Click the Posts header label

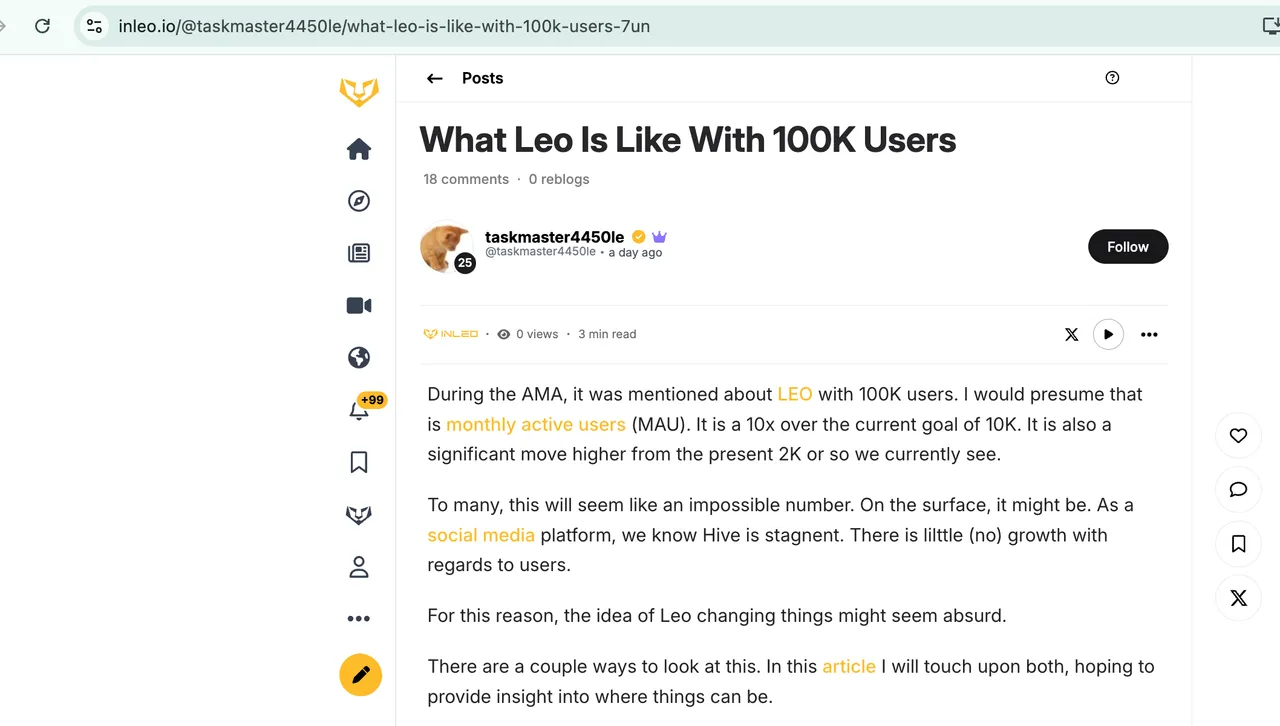pos(482,78)
